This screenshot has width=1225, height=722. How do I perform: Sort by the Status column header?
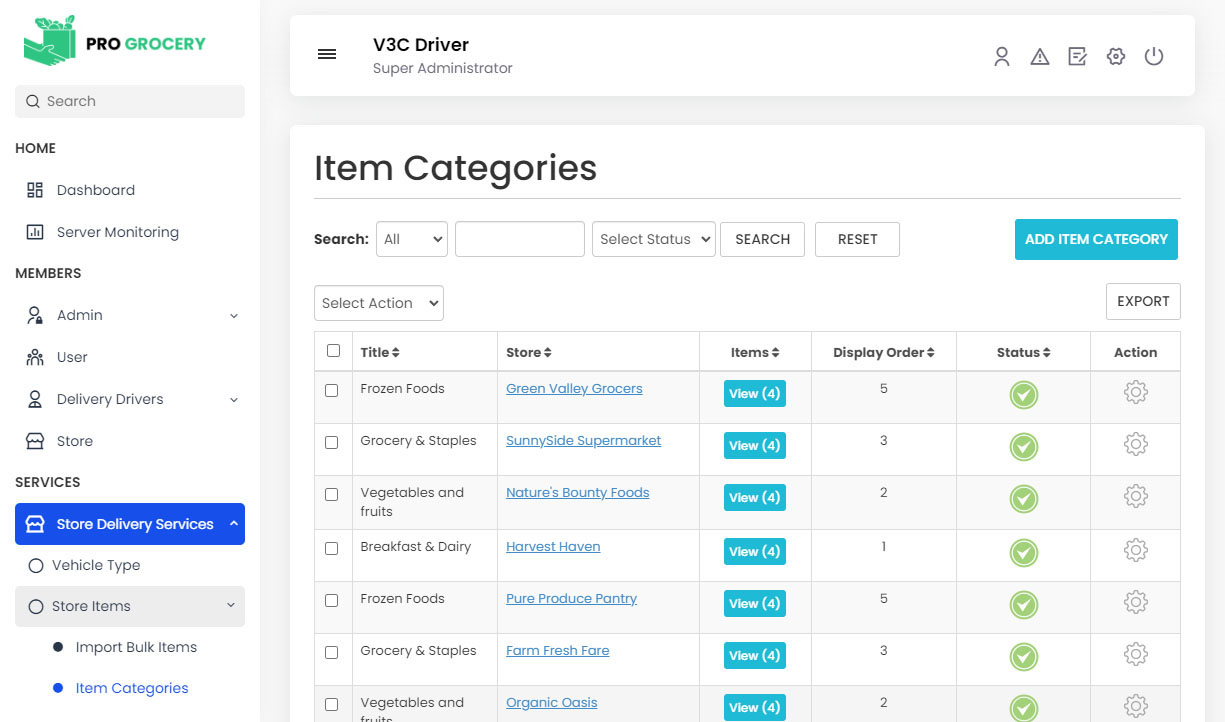coord(1023,353)
